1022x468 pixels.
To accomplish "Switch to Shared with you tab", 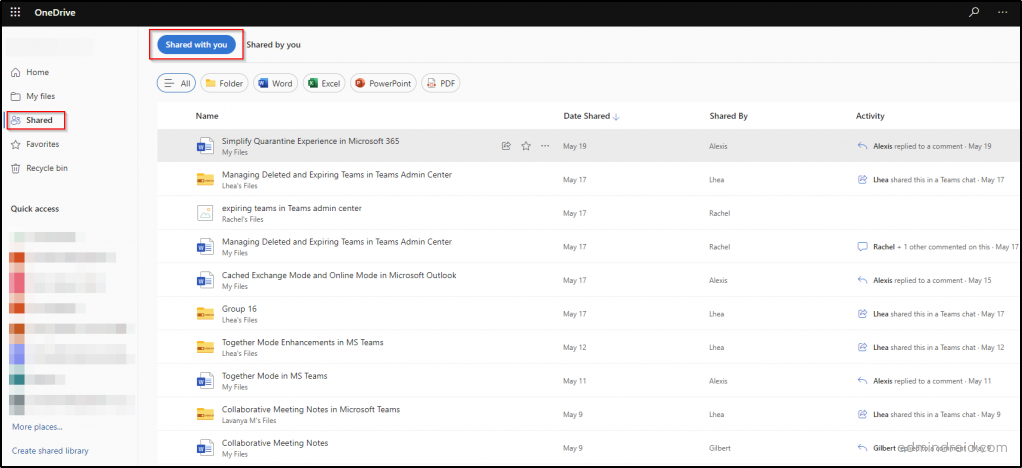I will [x=196, y=45].
